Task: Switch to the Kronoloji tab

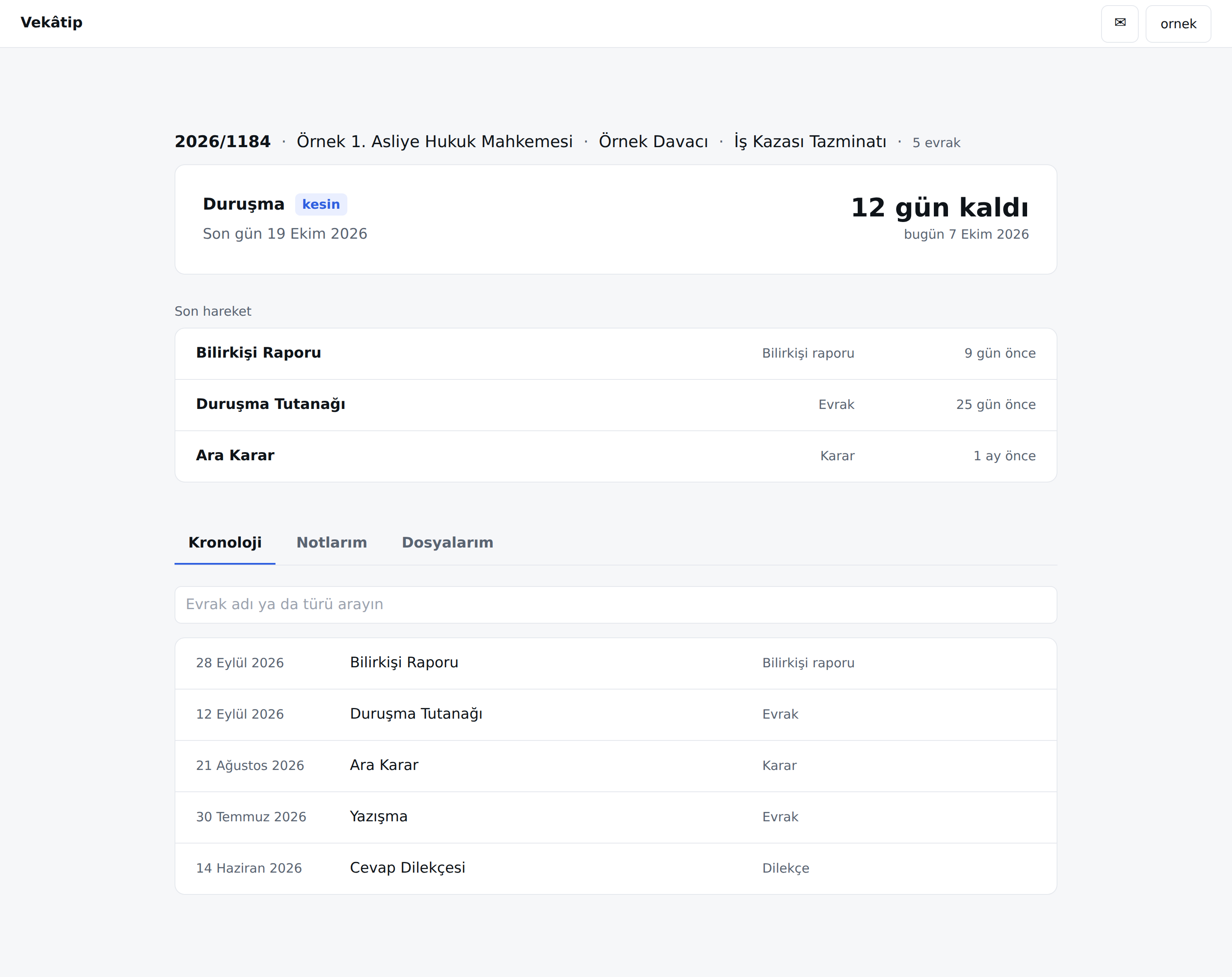Action: 225,542
